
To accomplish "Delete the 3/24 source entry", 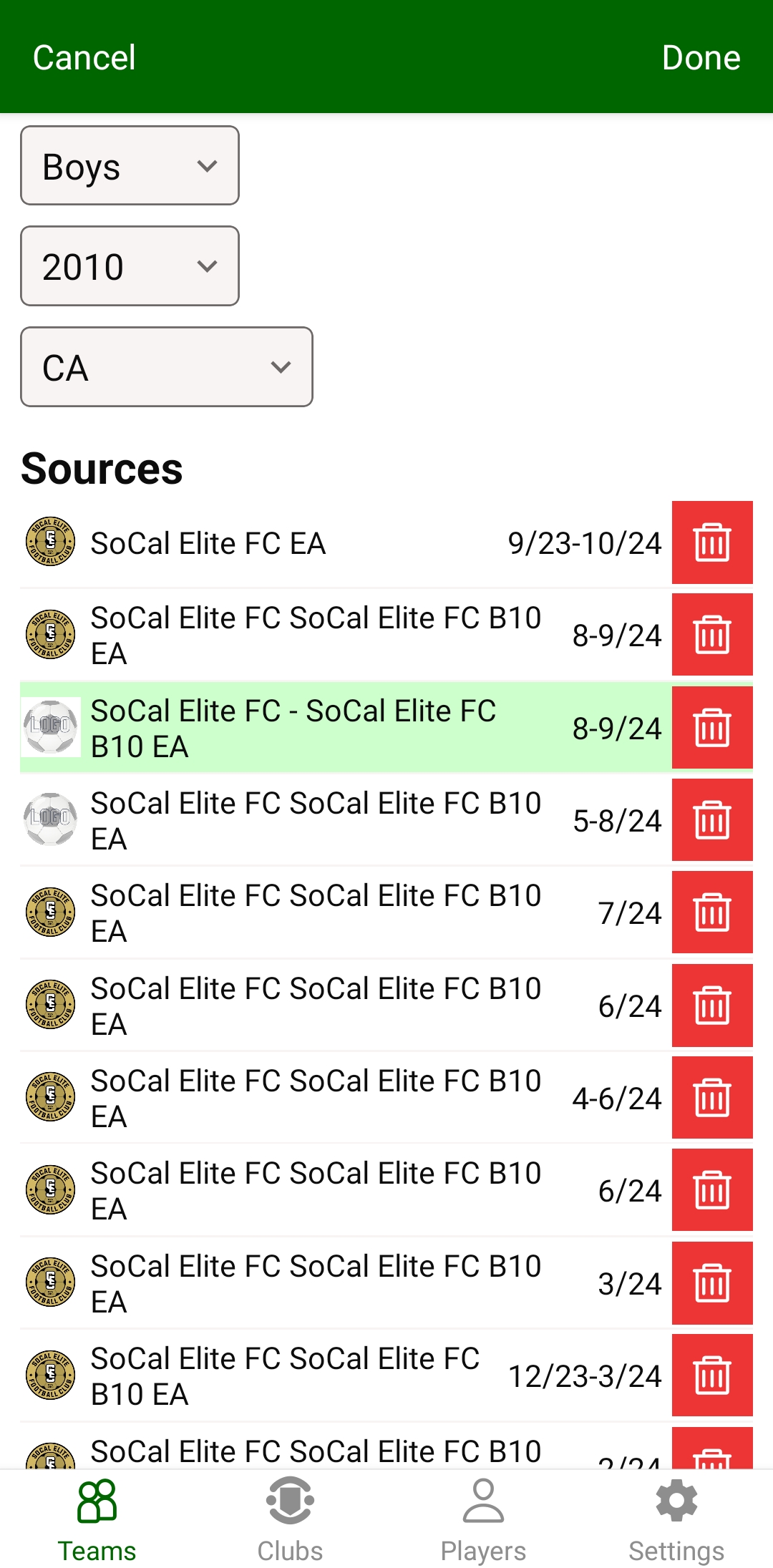I will point(711,1283).
